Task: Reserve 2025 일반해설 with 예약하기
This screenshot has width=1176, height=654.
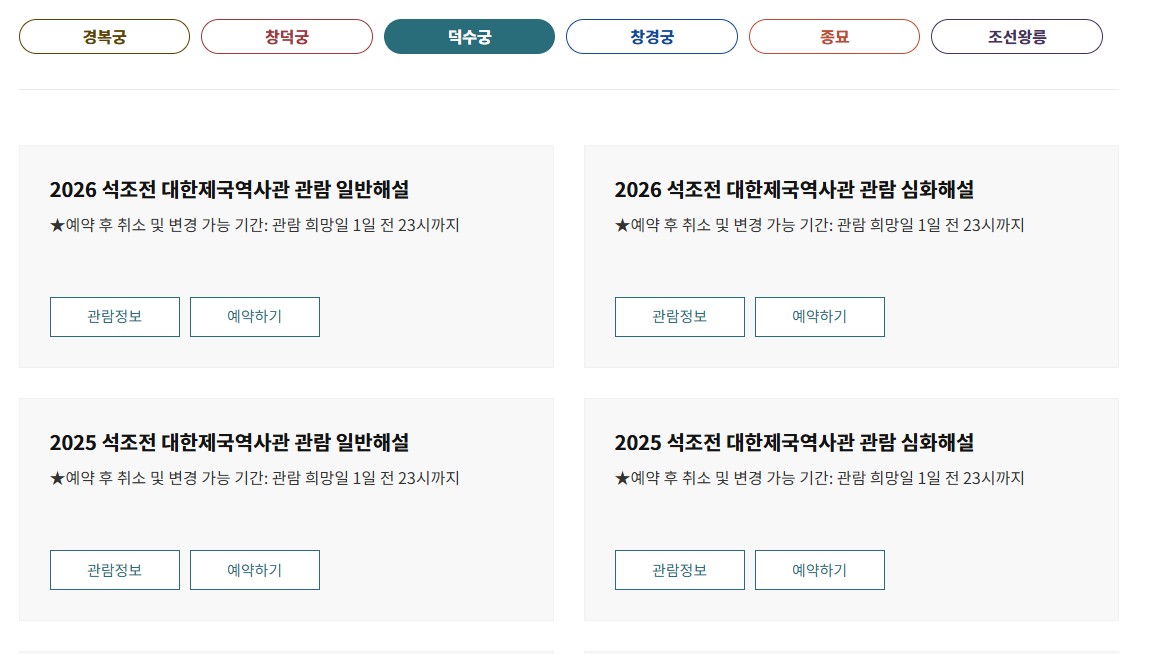Action: click(255, 570)
